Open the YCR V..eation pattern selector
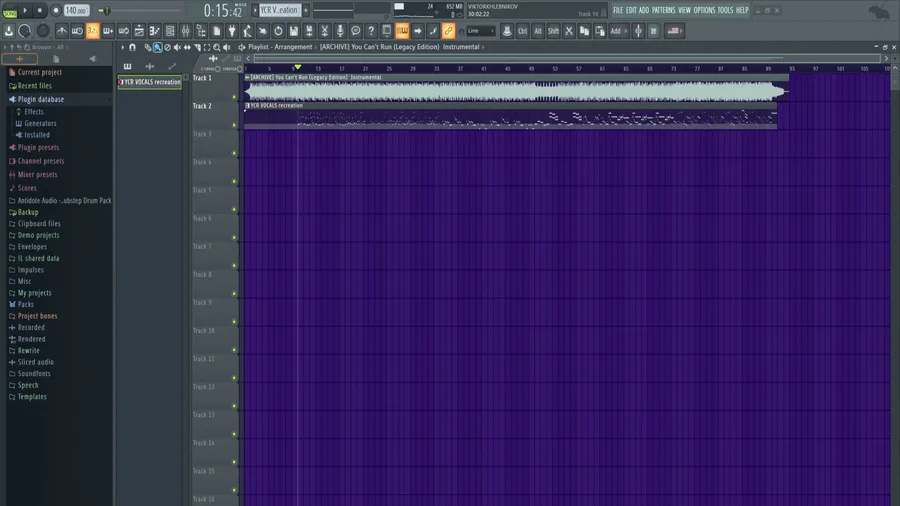Screen dimensions: 900x506 tap(280, 10)
